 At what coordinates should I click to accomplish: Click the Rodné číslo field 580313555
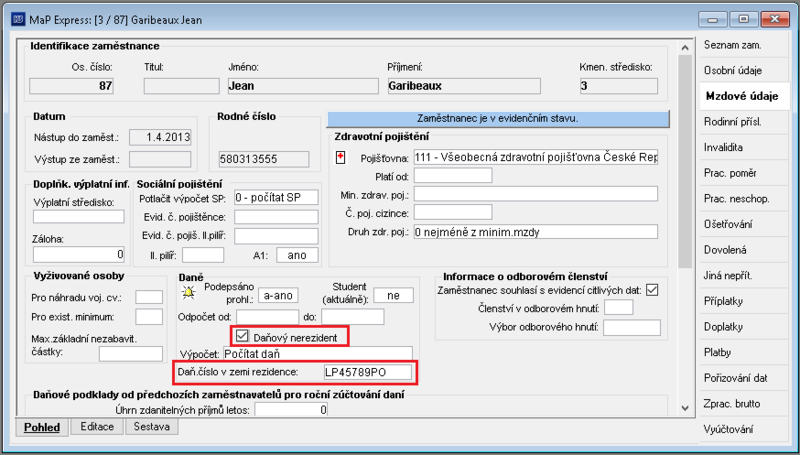(x=264, y=159)
